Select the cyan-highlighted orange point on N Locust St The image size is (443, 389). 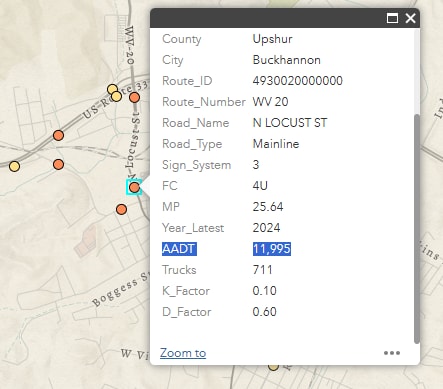[134, 187]
